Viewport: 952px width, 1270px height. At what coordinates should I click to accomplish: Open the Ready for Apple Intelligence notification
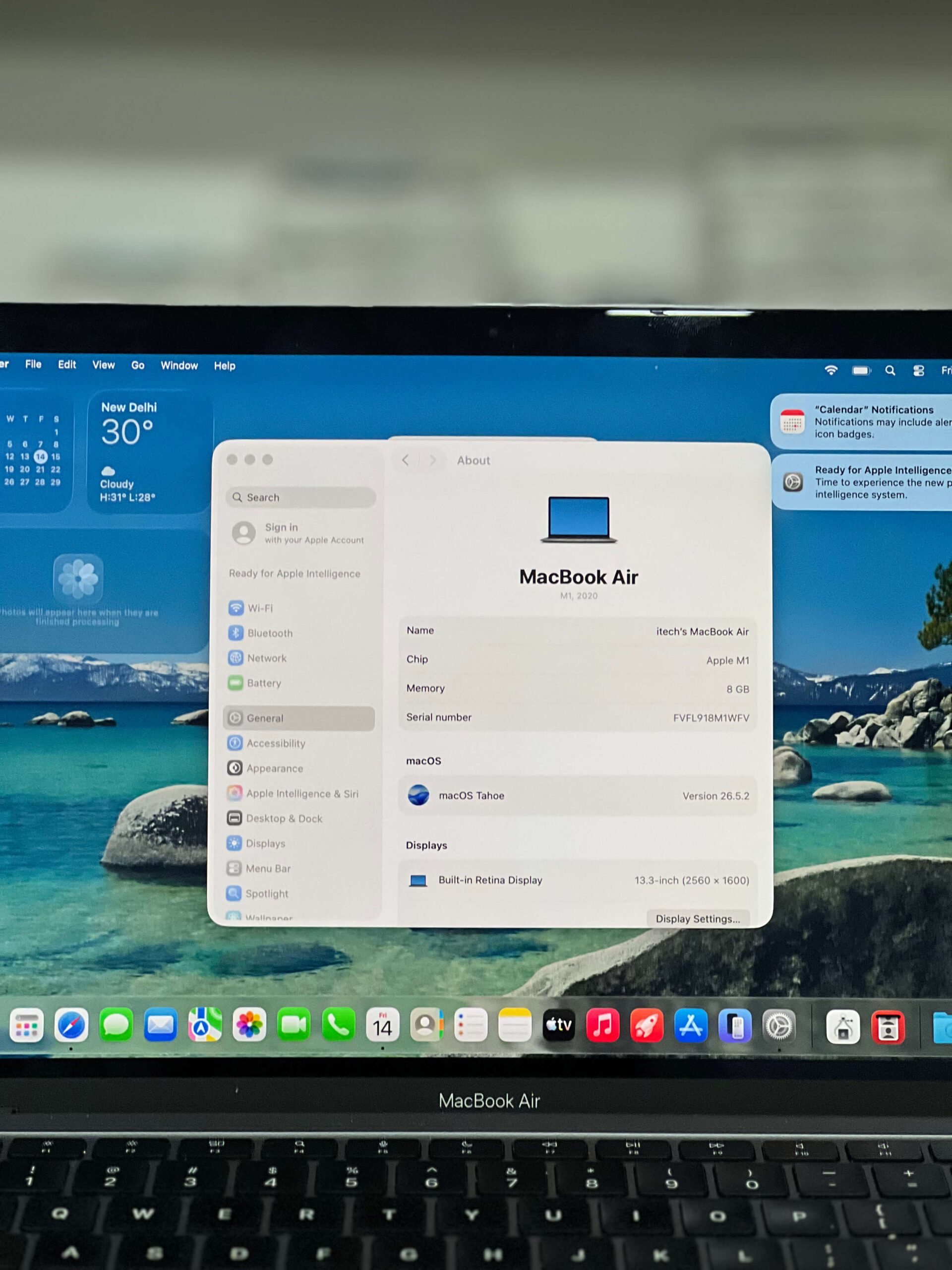[862, 482]
